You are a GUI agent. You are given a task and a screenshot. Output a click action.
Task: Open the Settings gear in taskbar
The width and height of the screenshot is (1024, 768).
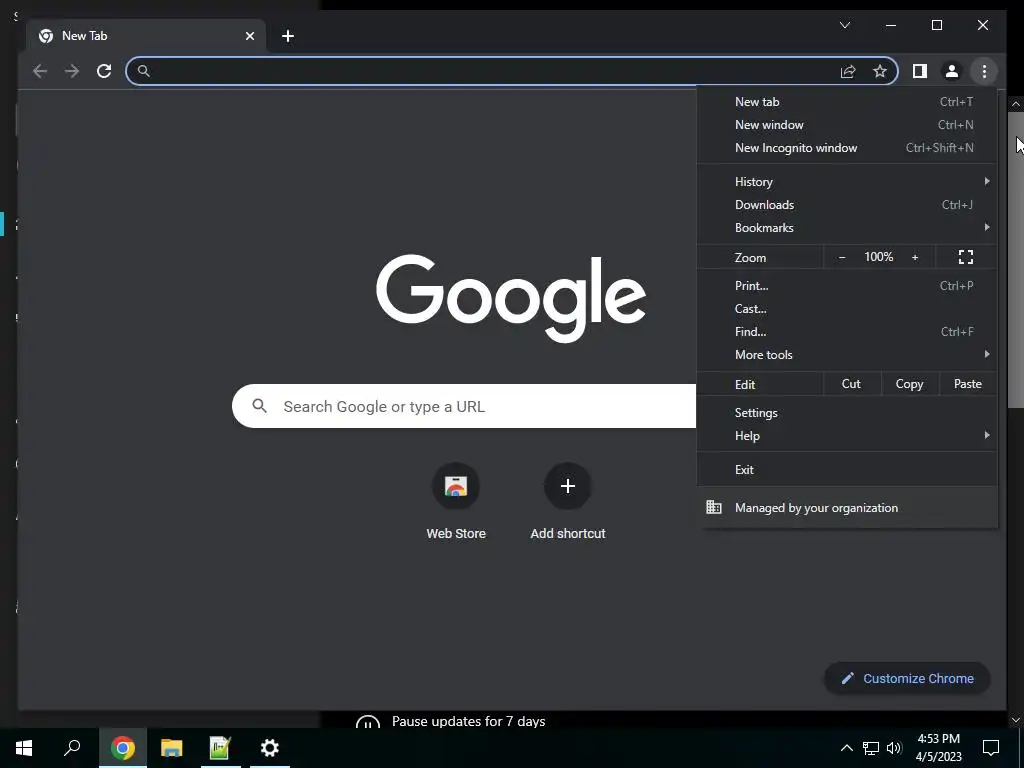[x=270, y=748]
